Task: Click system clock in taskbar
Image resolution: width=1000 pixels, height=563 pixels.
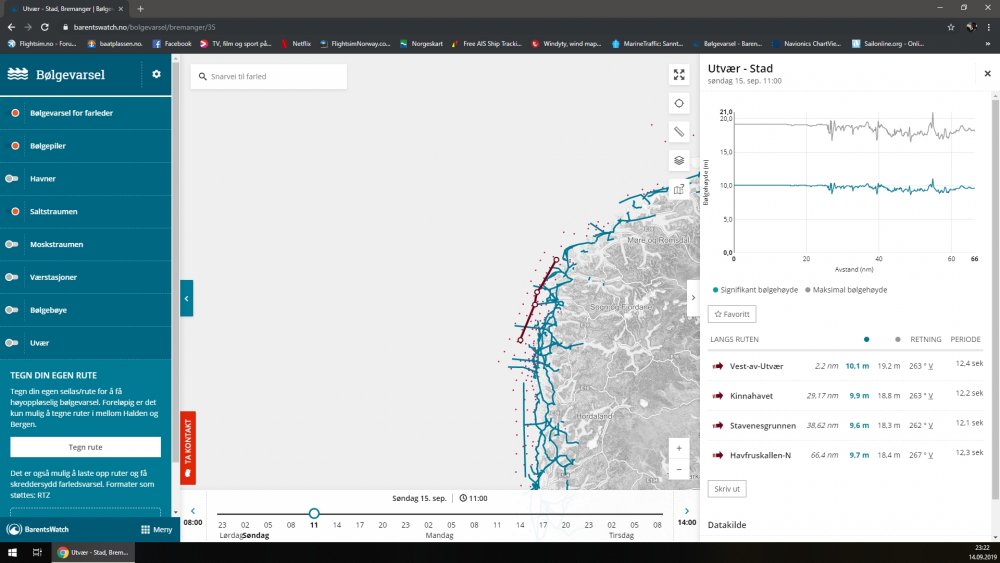Action: (x=982, y=552)
